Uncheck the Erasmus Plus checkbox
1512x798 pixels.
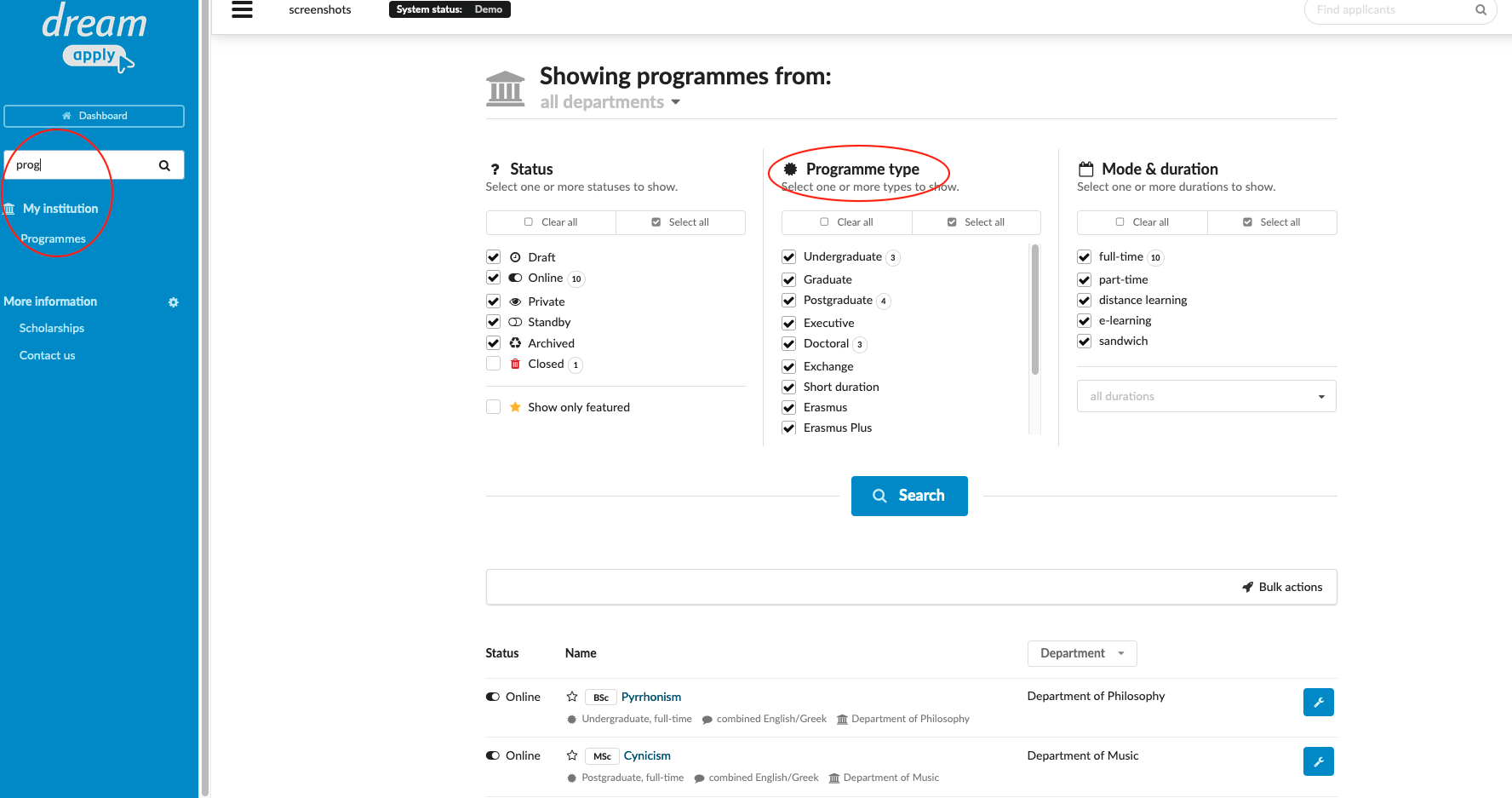click(789, 428)
